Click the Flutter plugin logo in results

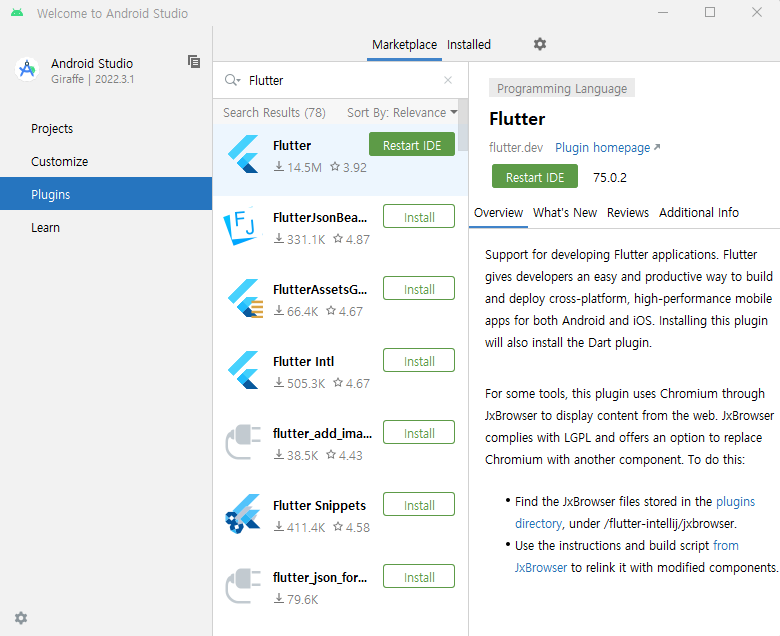243,154
